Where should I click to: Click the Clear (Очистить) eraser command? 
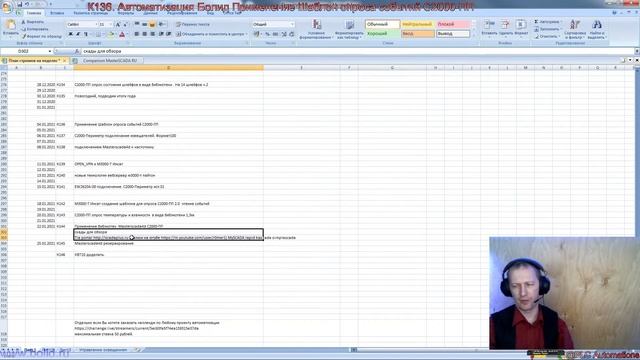[x=547, y=36]
